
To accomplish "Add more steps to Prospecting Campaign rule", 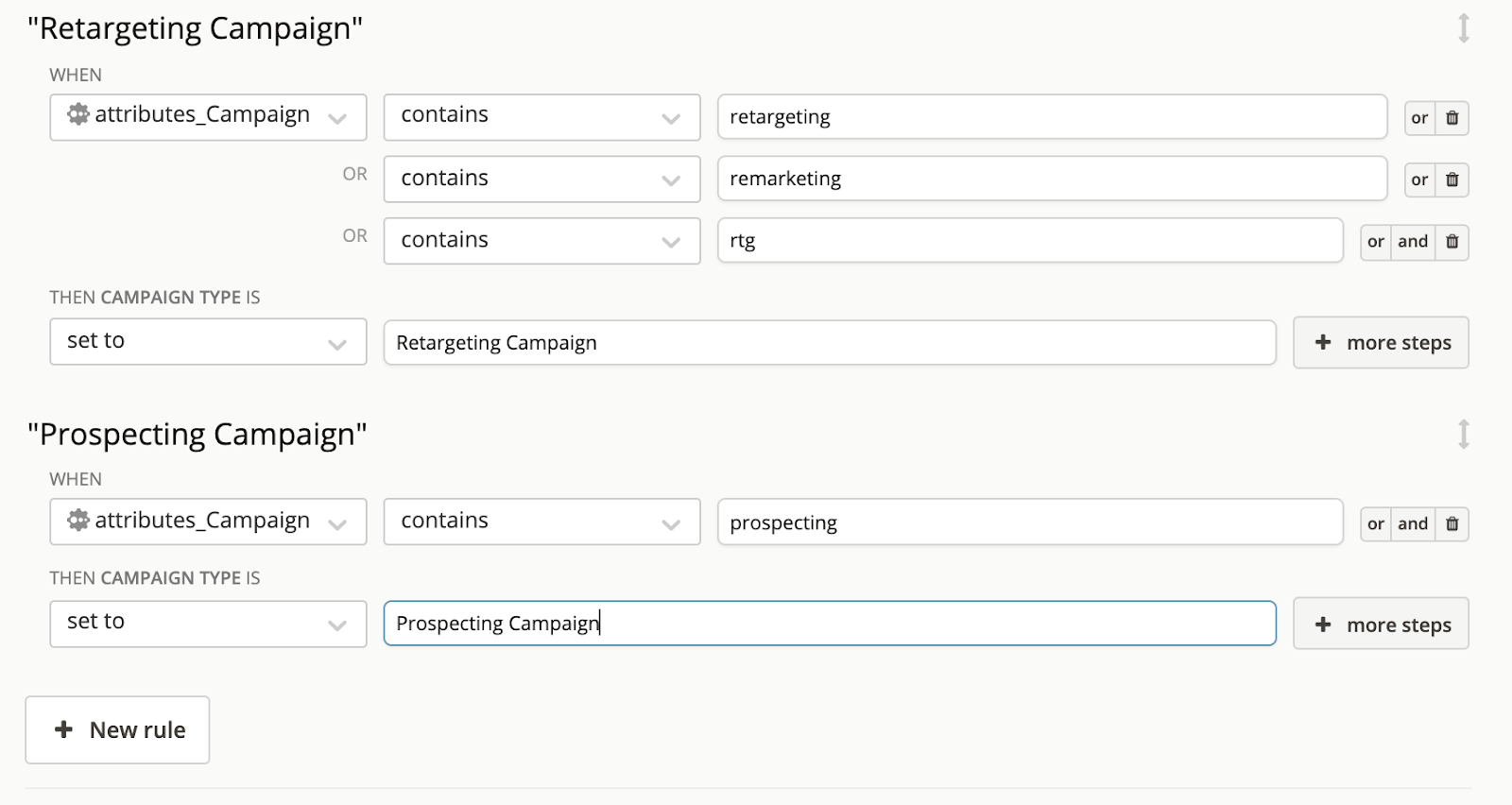I will (x=1381, y=624).
